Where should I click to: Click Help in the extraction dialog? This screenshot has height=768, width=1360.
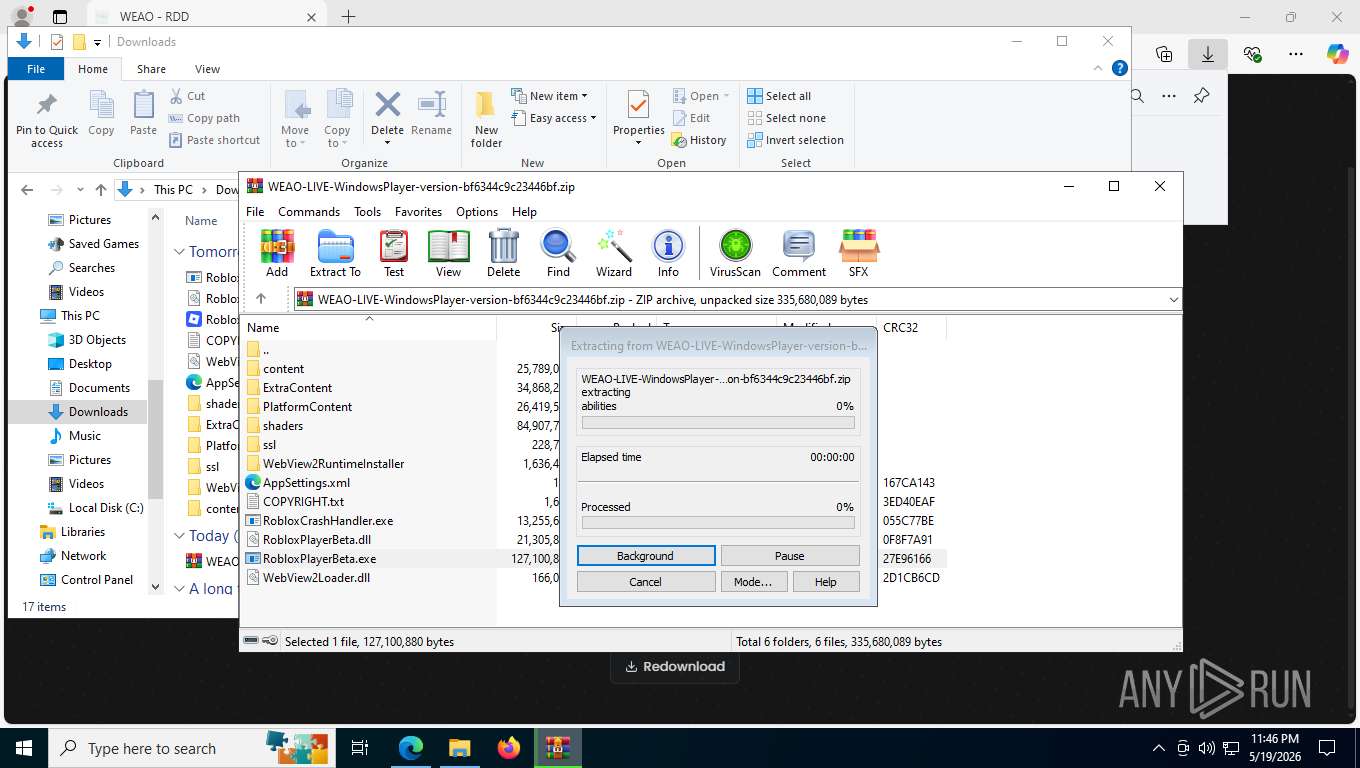[x=826, y=582]
